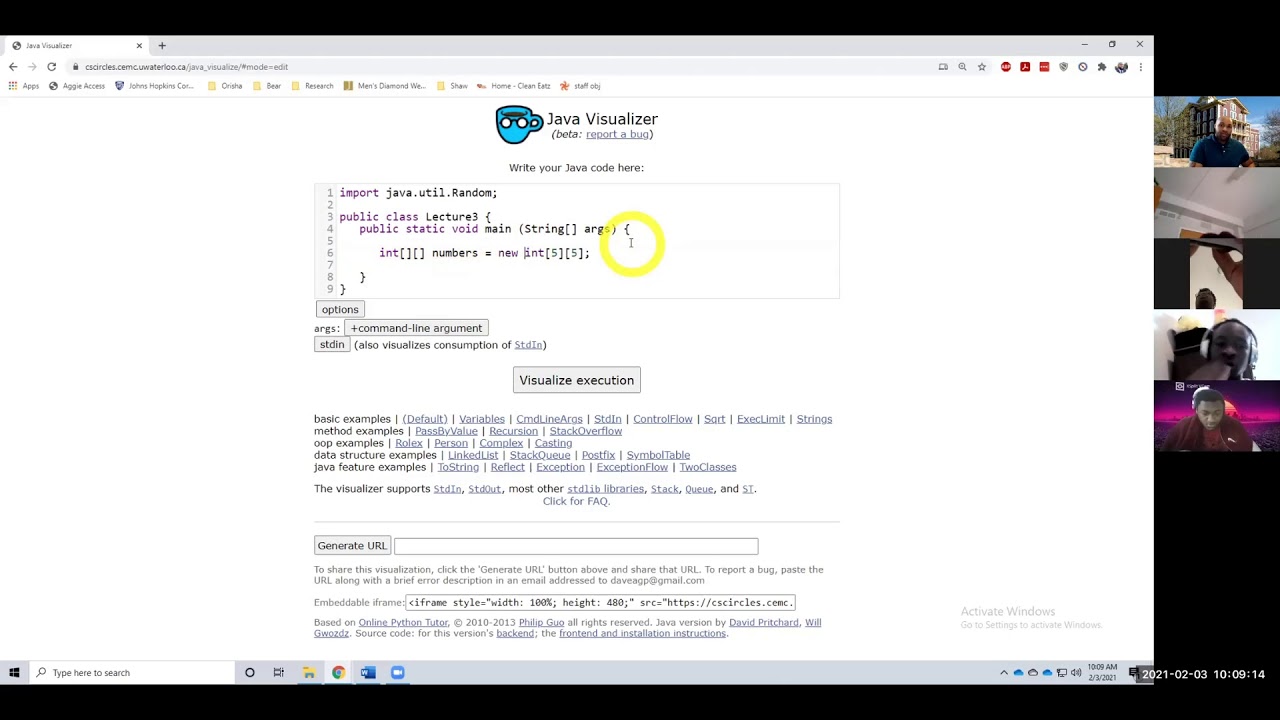Click the Windows taskbar search box
The image size is (1280, 720).
click(130, 673)
